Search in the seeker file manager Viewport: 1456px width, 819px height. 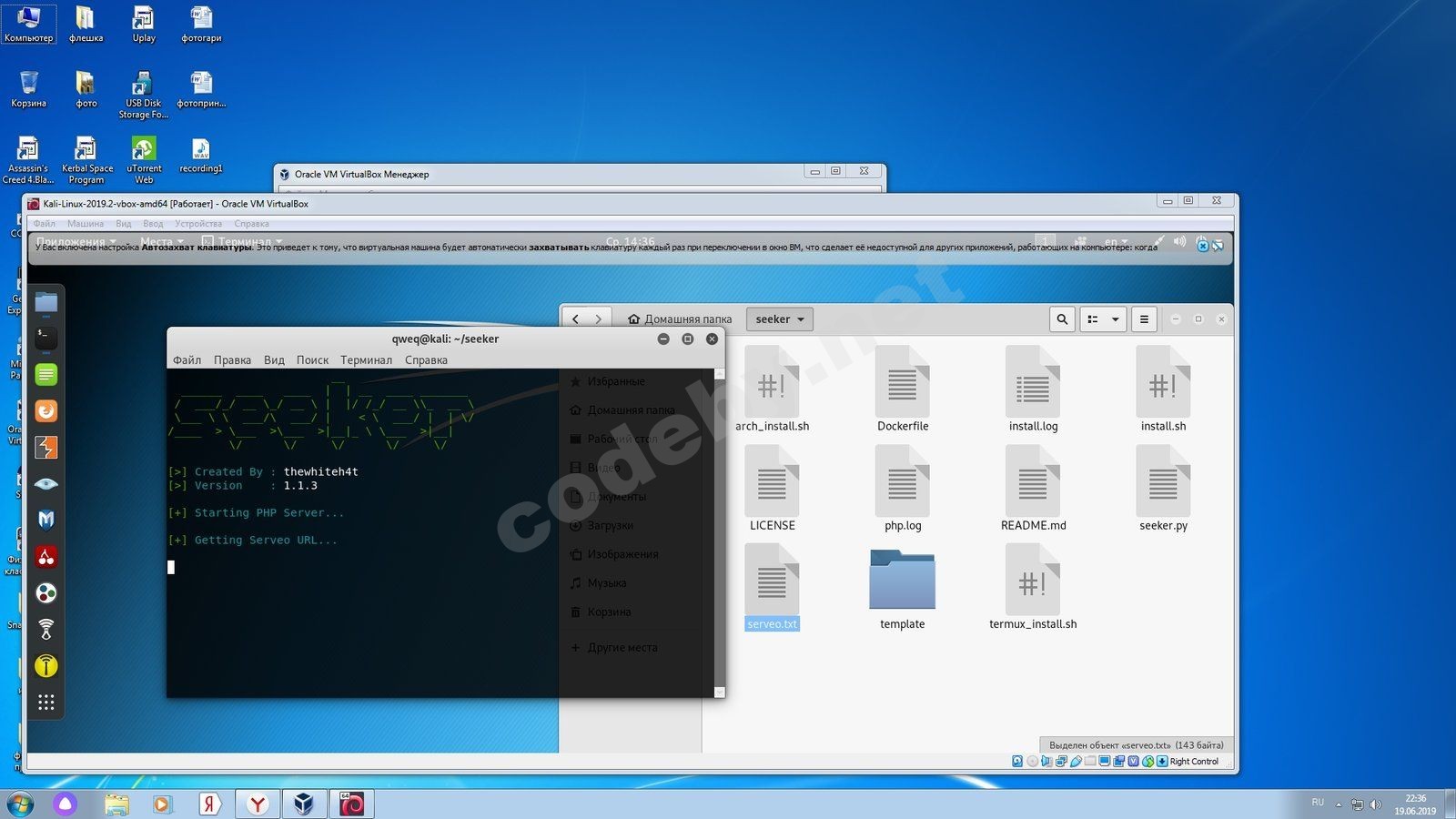pyautogui.click(x=1062, y=319)
